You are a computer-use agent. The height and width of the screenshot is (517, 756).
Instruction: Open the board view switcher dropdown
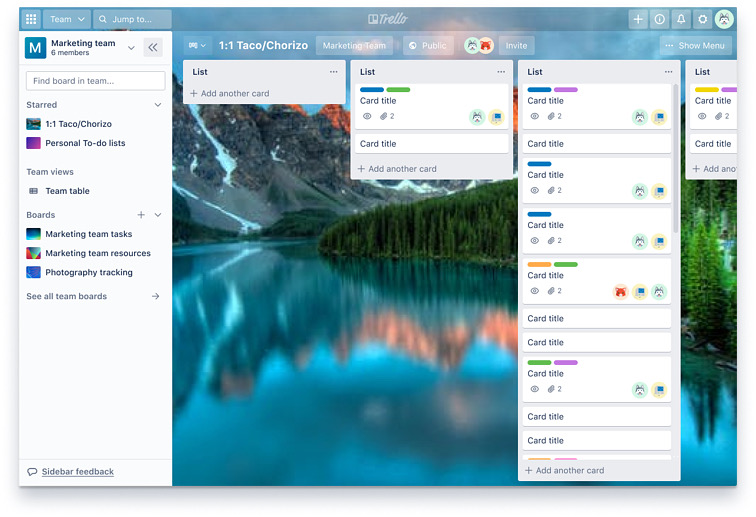point(197,46)
